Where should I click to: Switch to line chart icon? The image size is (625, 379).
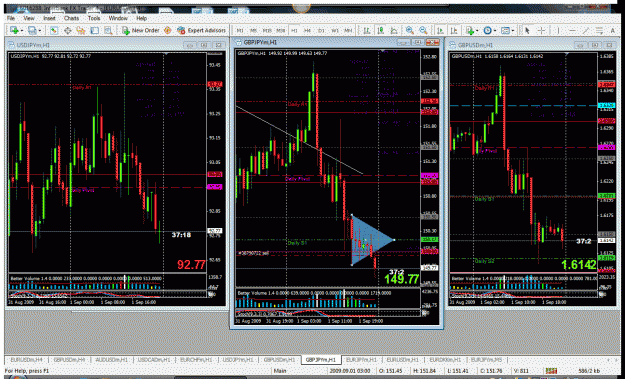click(x=394, y=30)
